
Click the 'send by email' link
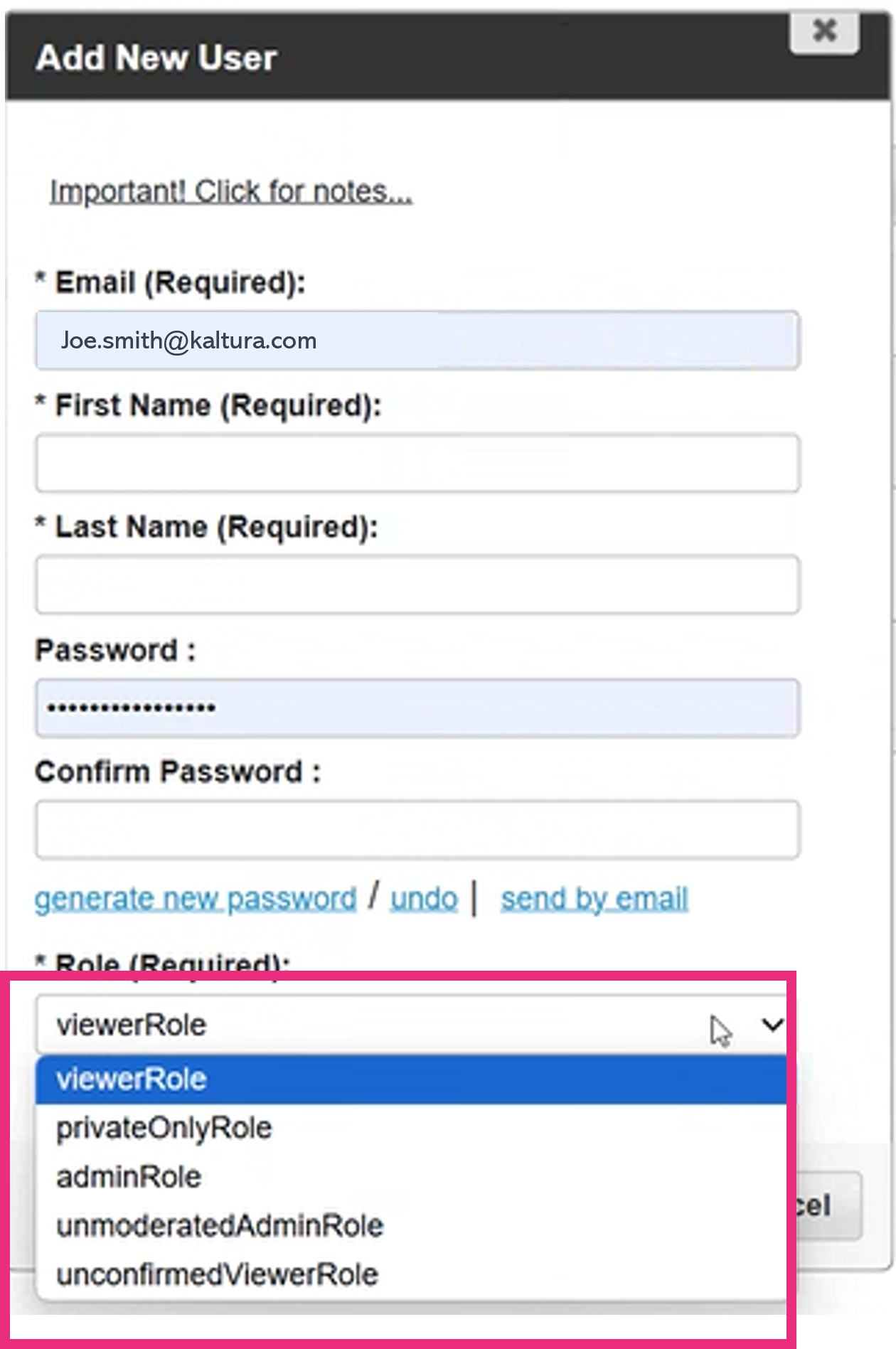[x=594, y=899]
